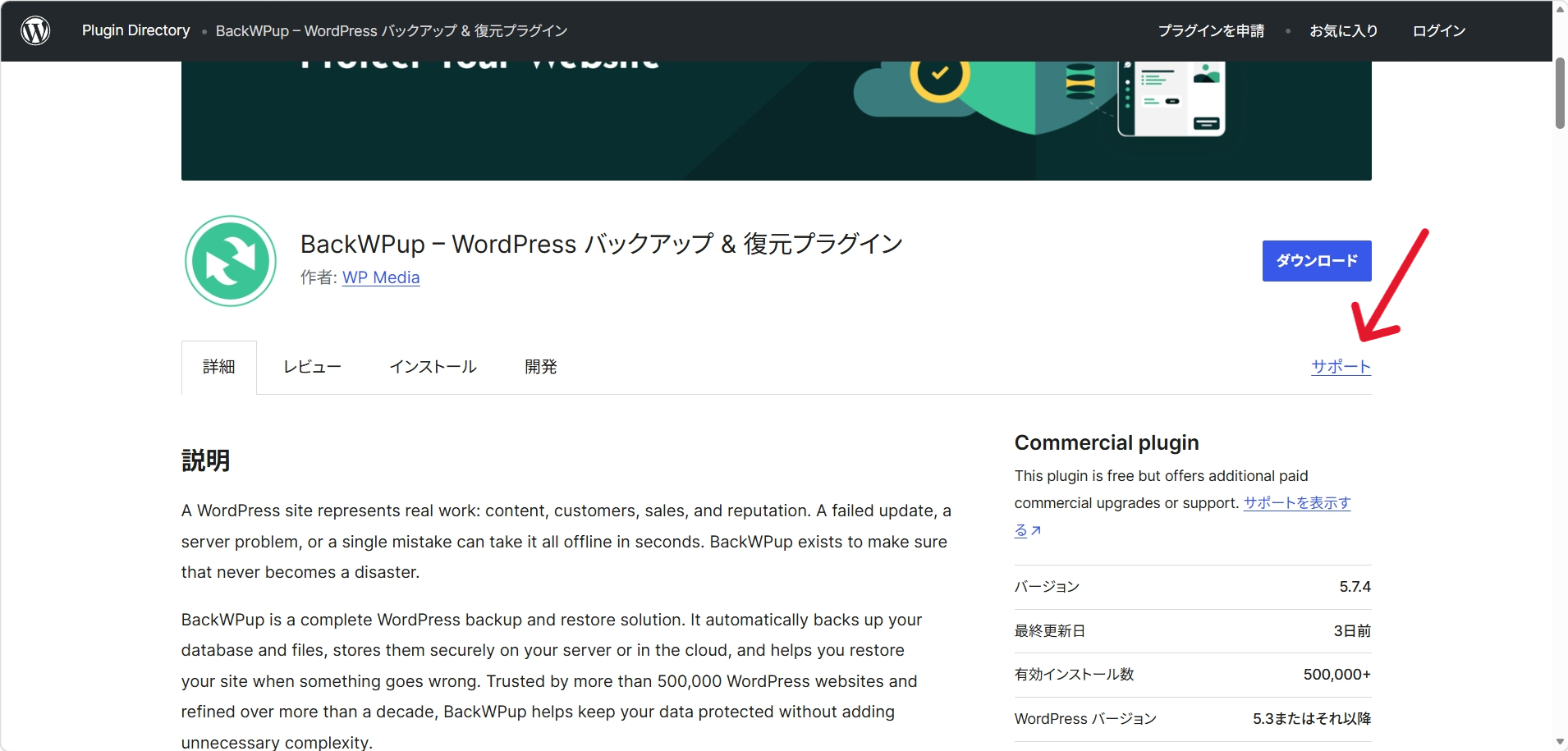Click the BackWPup plugin logo icon
Viewport: 1568px width, 751px height.
(x=231, y=261)
